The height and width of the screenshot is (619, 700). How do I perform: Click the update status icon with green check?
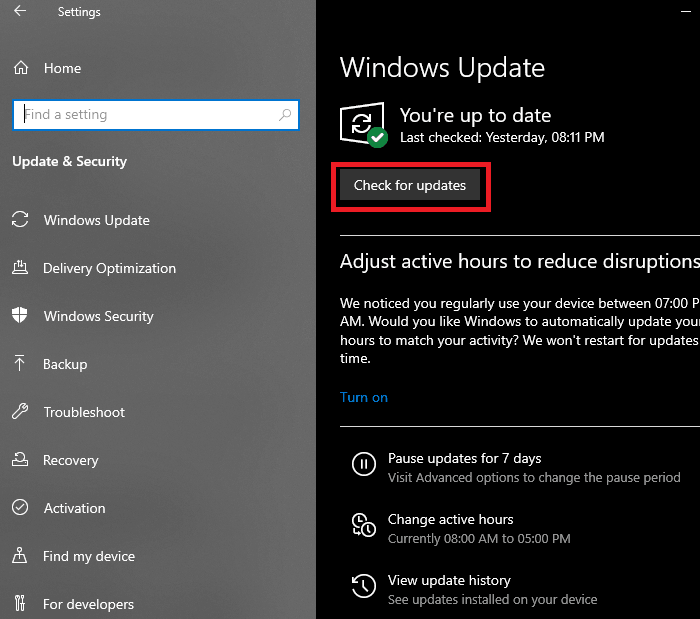[x=363, y=125]
